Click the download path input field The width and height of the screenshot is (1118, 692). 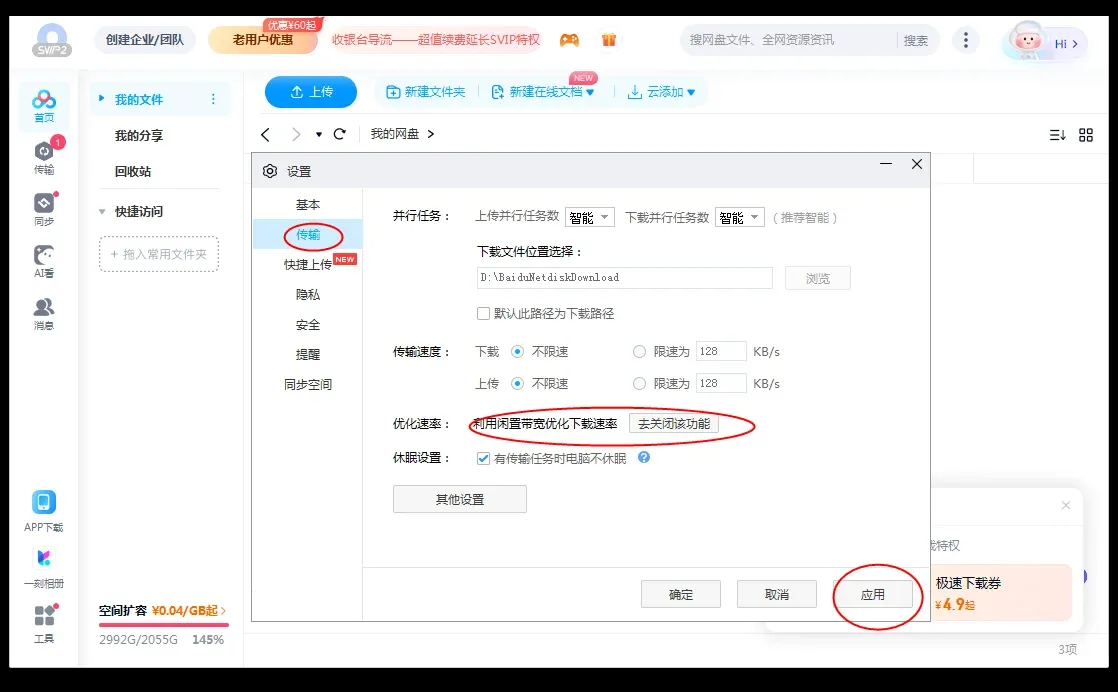point(625,277)
